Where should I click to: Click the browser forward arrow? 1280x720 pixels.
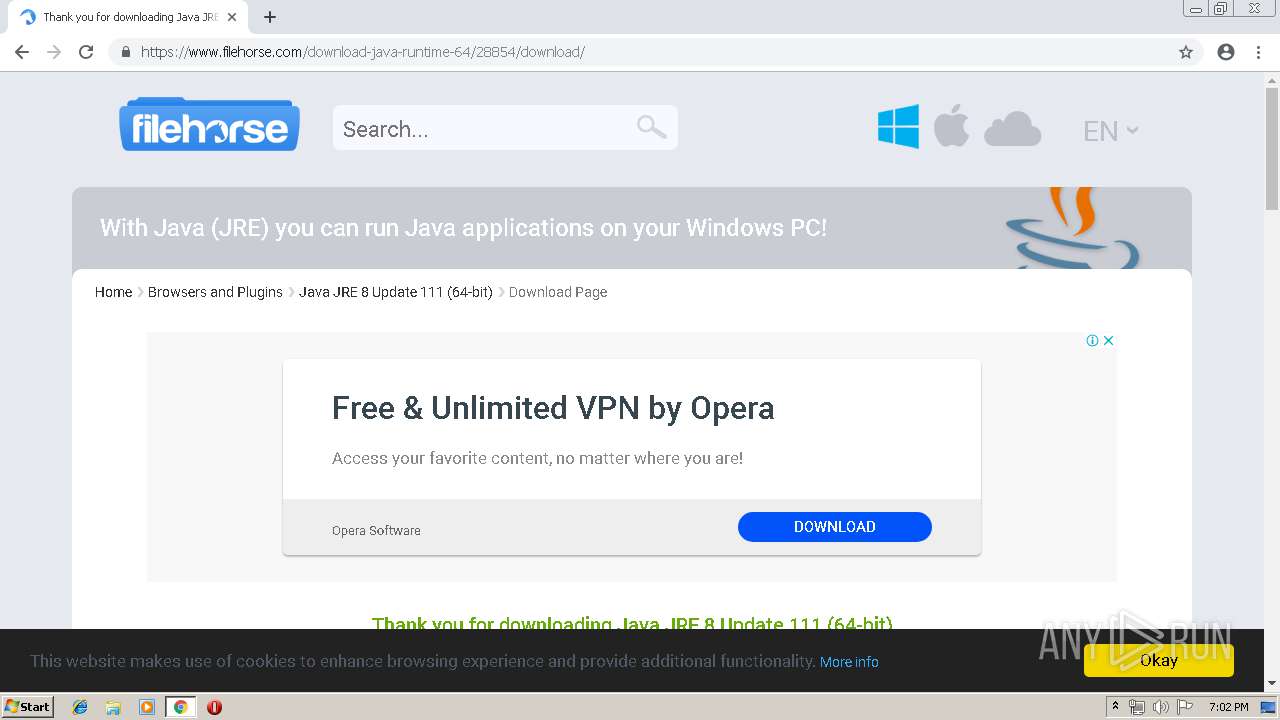(x=54, y=52)
